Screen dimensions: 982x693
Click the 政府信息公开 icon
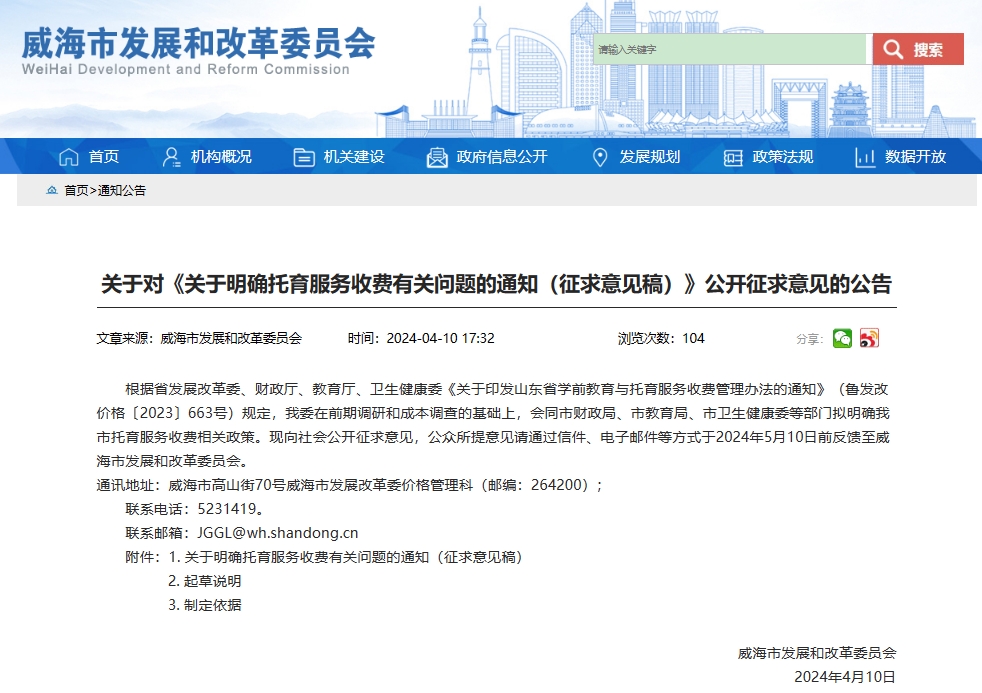(437, 157)
